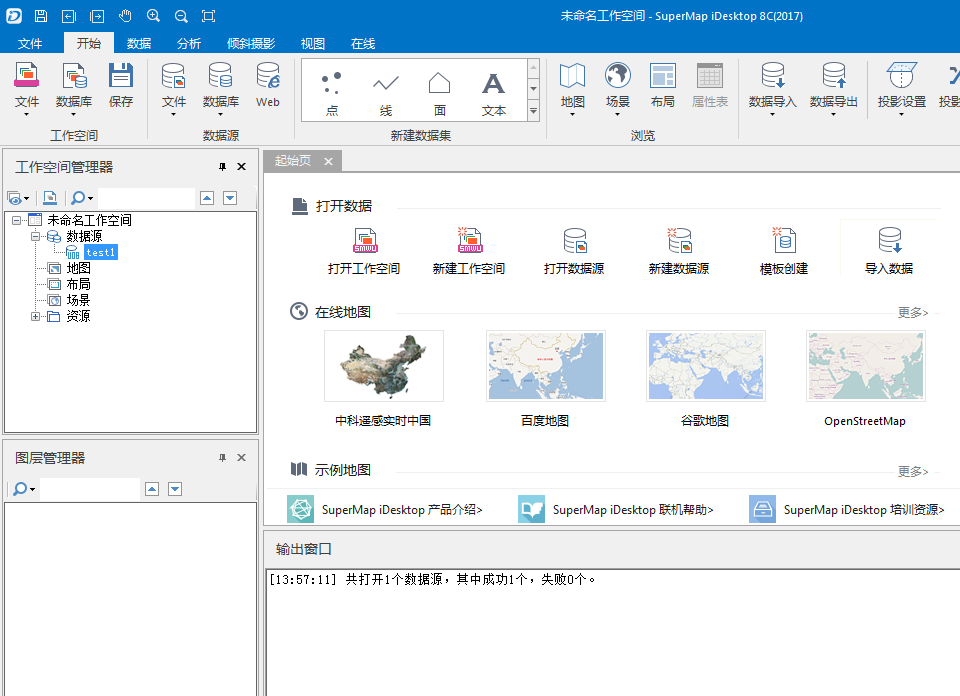The height and width of the screenshot is (696, 960).
Task: Click the zoom out magnifier icon
Action: coord(181,16)
